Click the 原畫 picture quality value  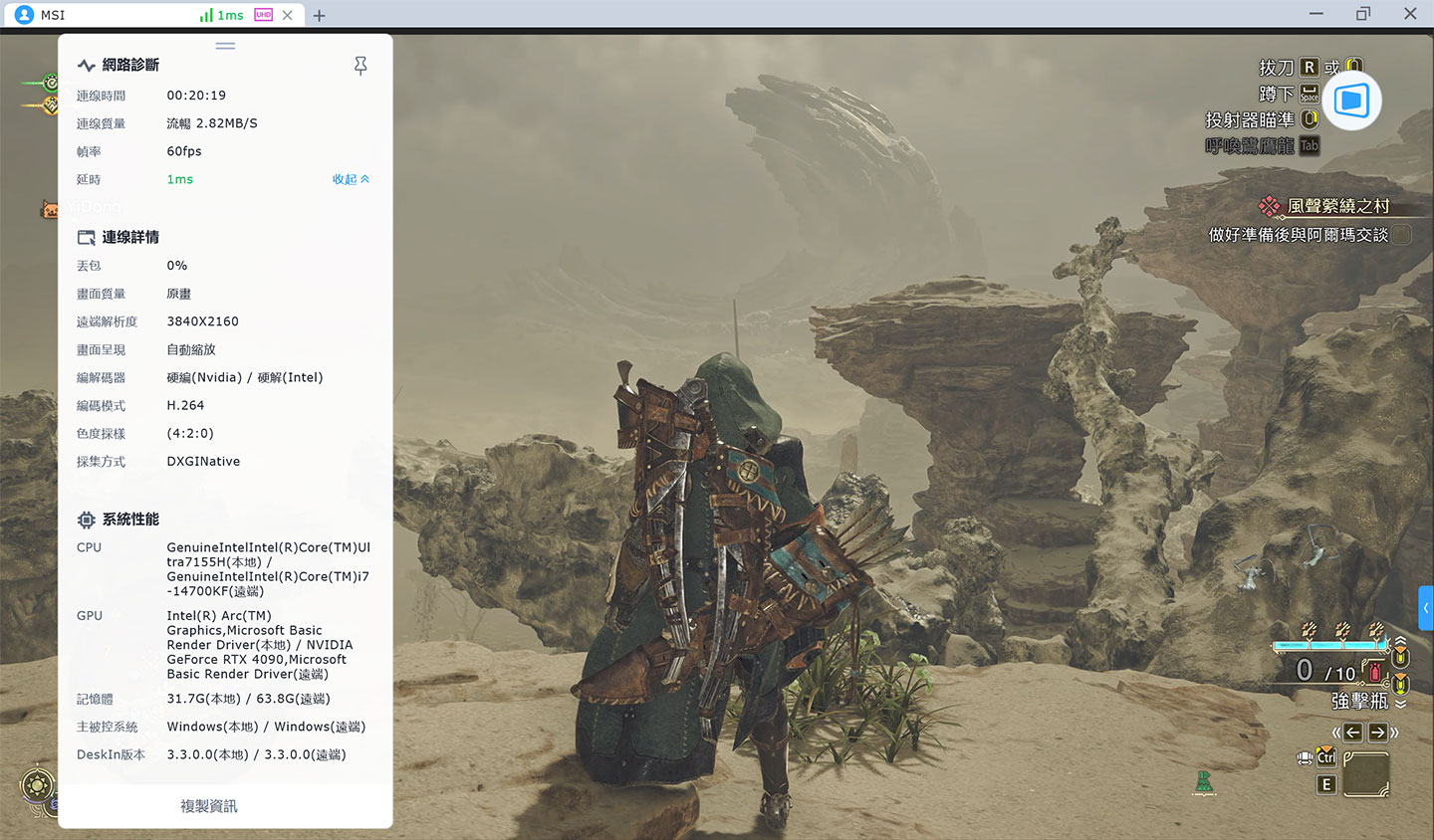[x=179, y=294]
